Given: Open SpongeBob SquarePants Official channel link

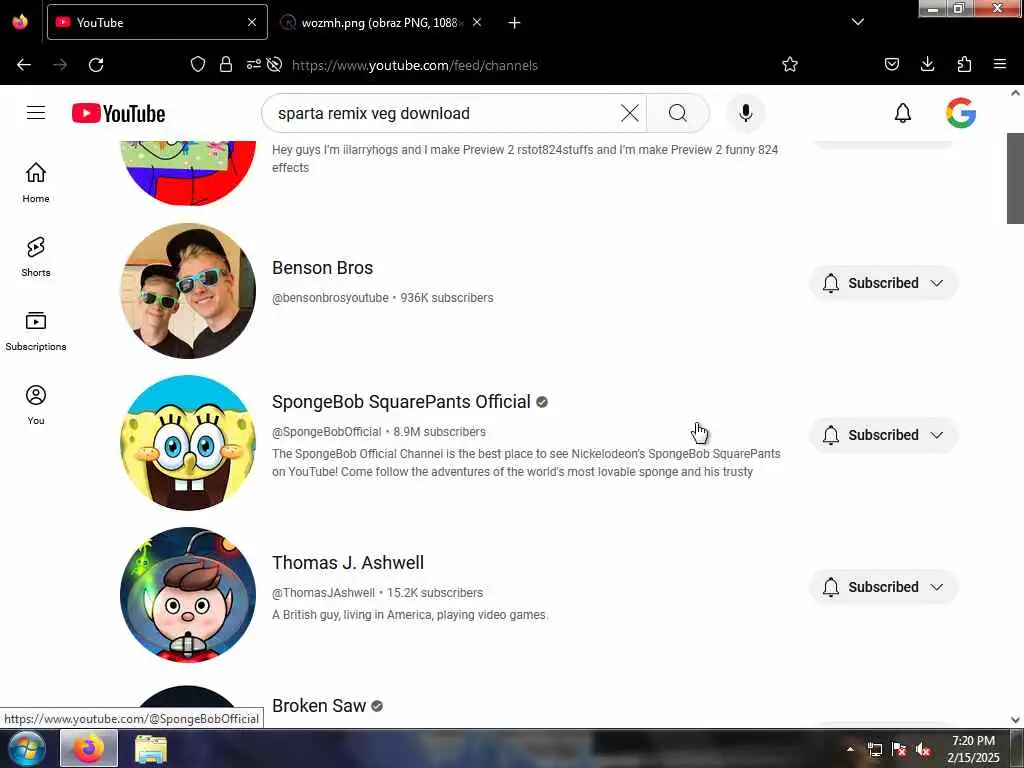Looking at the screenshot, I should [x=401, y=402].
